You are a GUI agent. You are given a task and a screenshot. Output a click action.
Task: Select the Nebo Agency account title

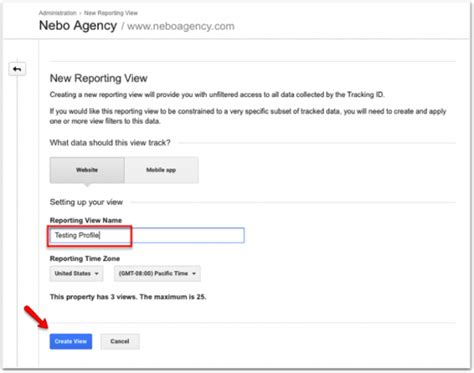click(78, 26)
